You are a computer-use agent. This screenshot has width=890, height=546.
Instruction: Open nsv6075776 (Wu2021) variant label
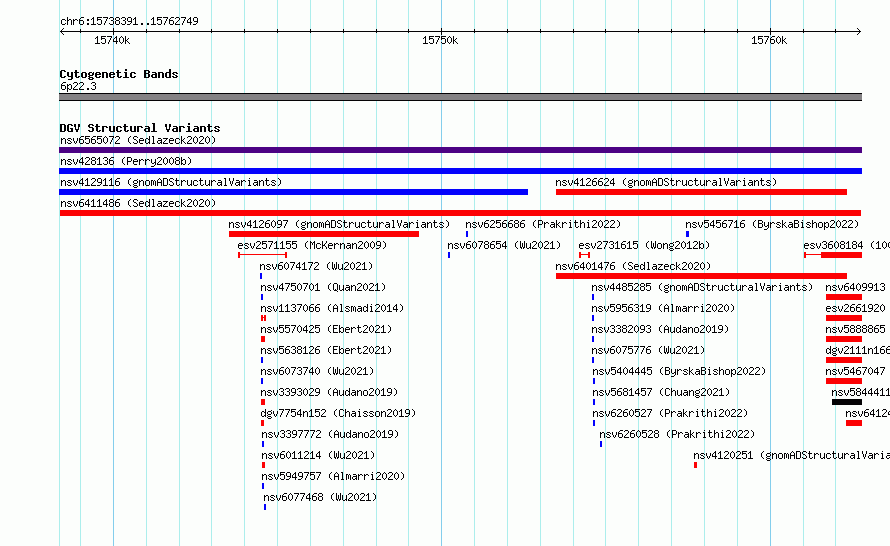(648, 350)
